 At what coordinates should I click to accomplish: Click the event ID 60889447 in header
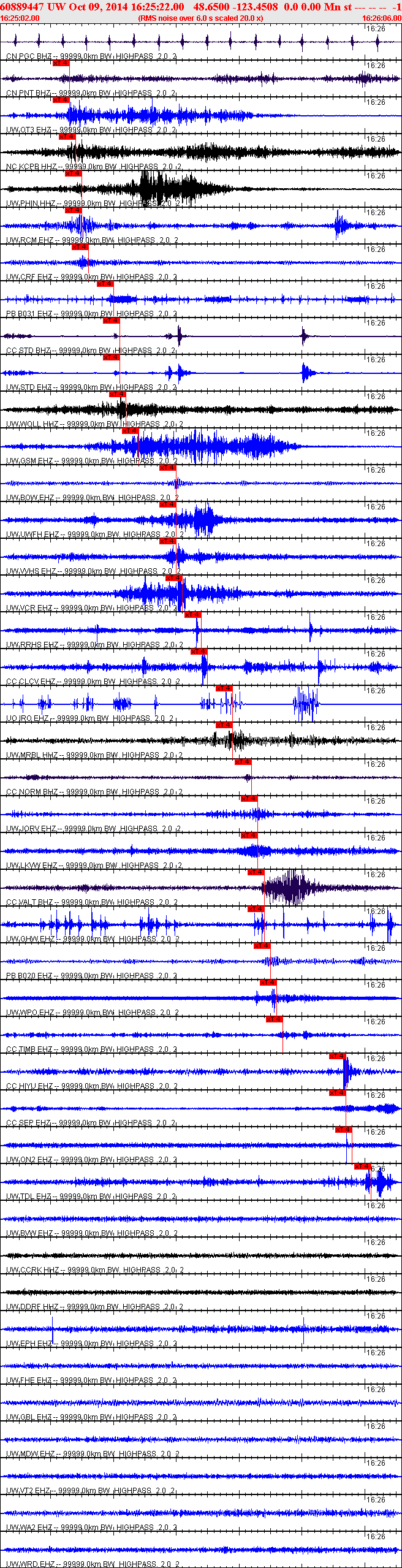(22, 7)
